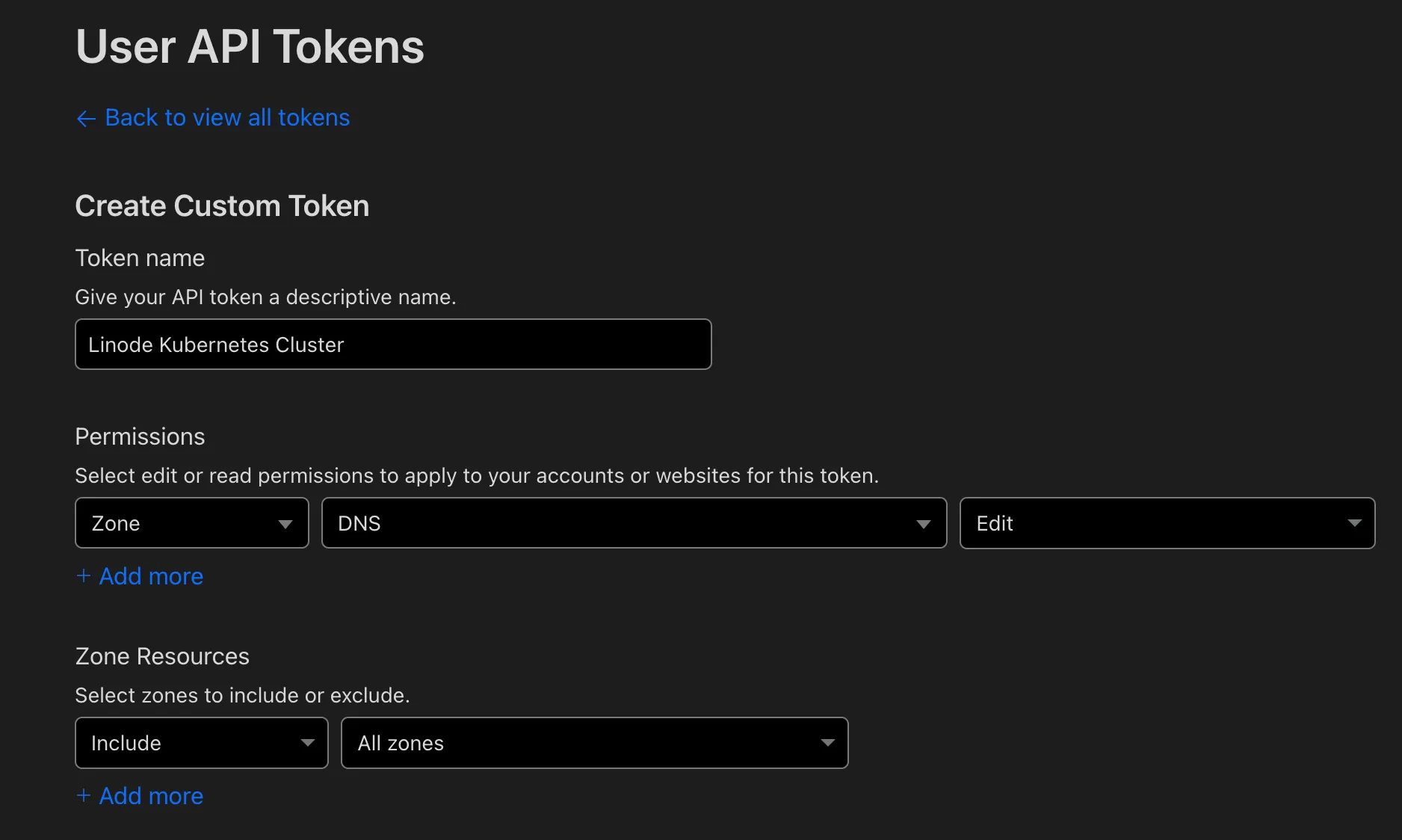The image size is (1402, 840).
Task: Open the Edit access level dropdown
Action: click(1167, 523)
